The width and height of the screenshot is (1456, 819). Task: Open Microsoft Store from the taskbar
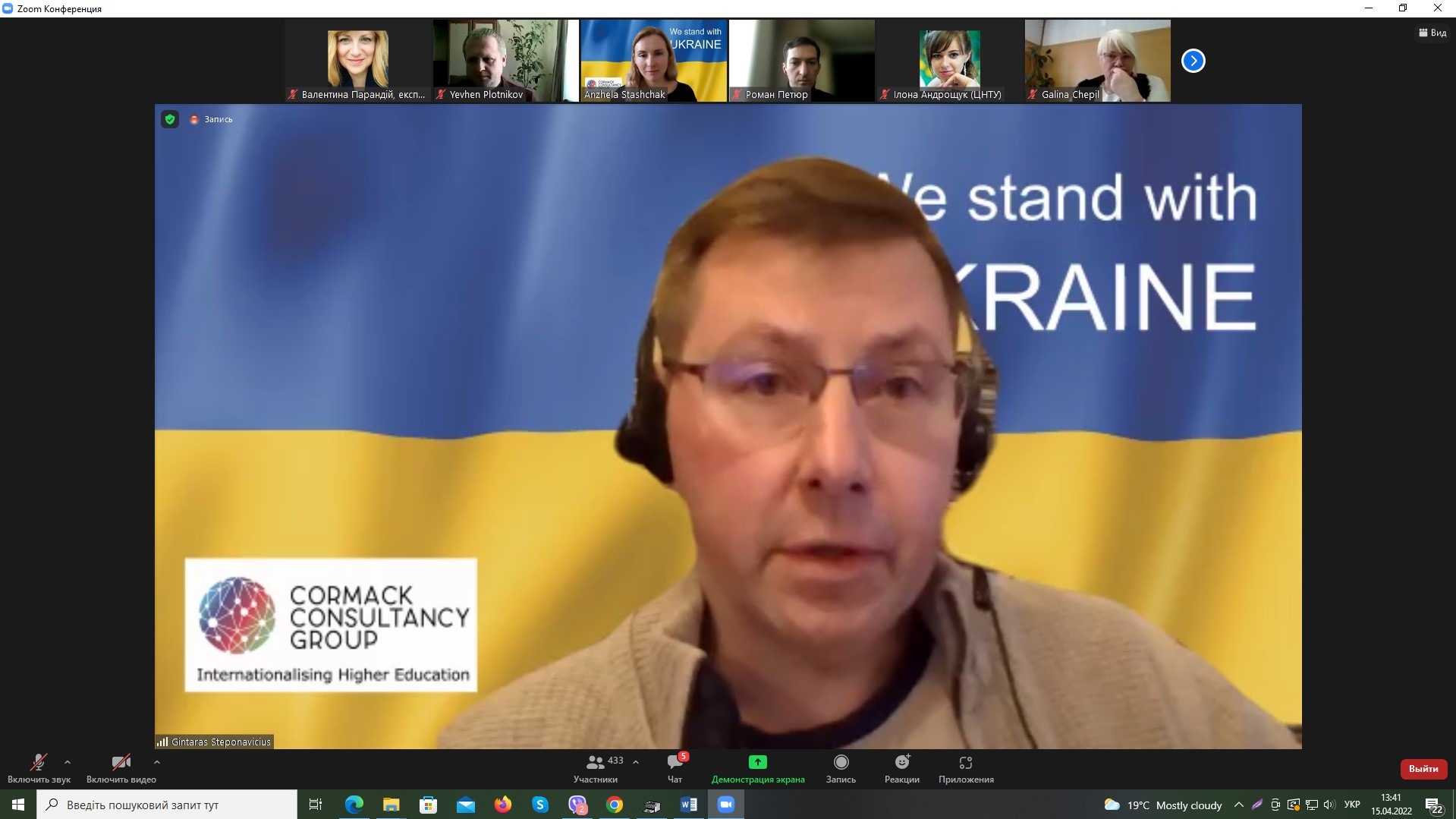tap(429, 805)
